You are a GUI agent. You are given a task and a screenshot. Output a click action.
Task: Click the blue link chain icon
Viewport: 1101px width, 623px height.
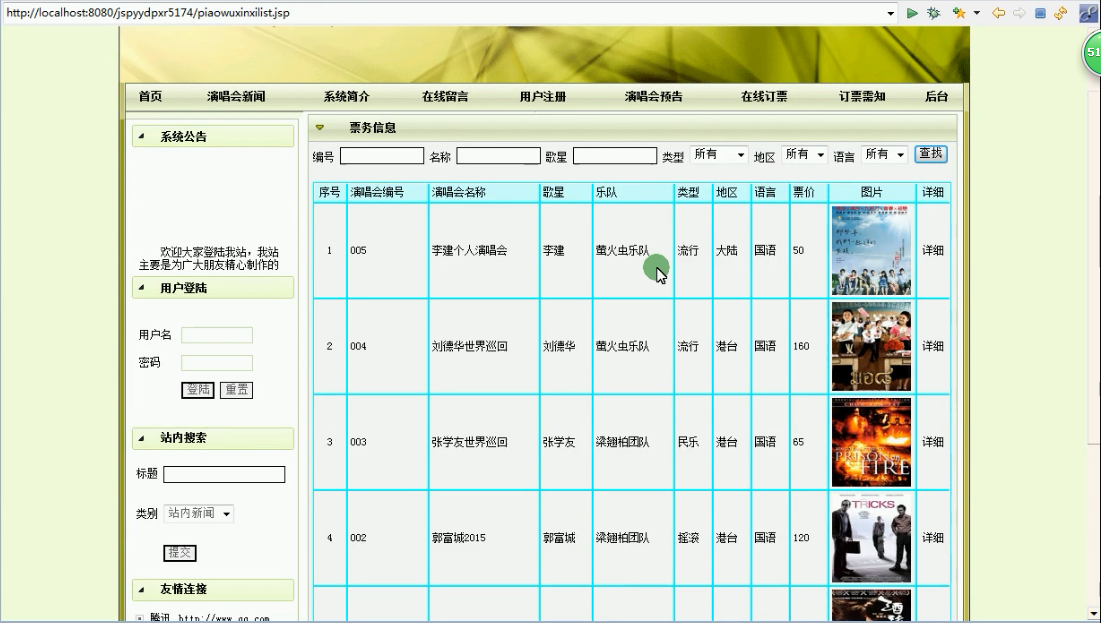click(x=1088, y=13)
